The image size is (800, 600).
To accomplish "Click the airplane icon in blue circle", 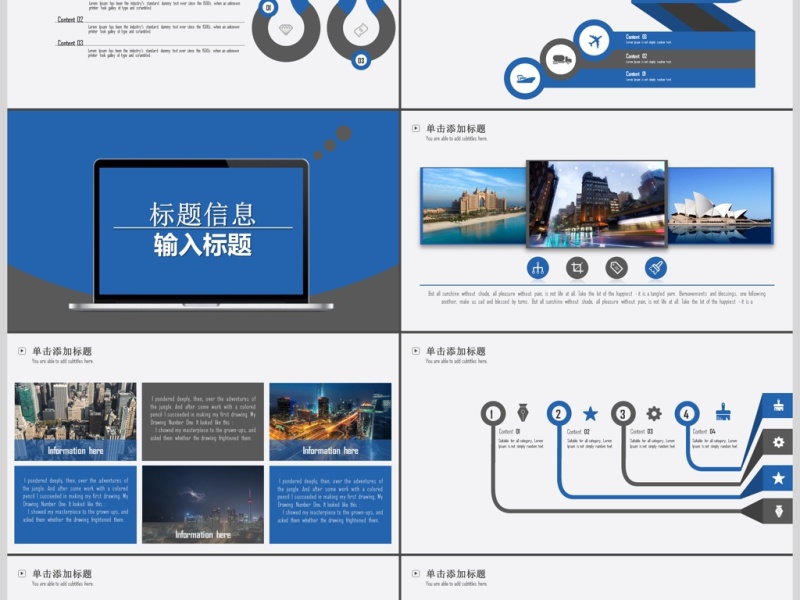I will 596,42.
